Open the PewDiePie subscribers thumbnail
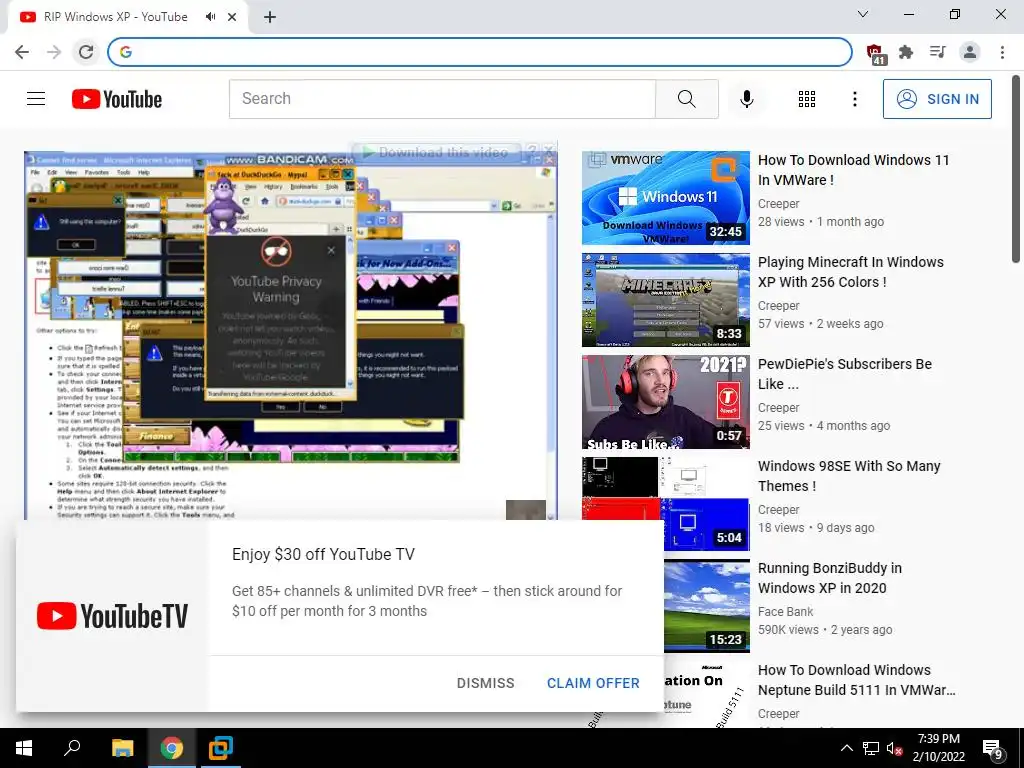This screenshot has width=1024, height=768. click(x=665, y=402)
